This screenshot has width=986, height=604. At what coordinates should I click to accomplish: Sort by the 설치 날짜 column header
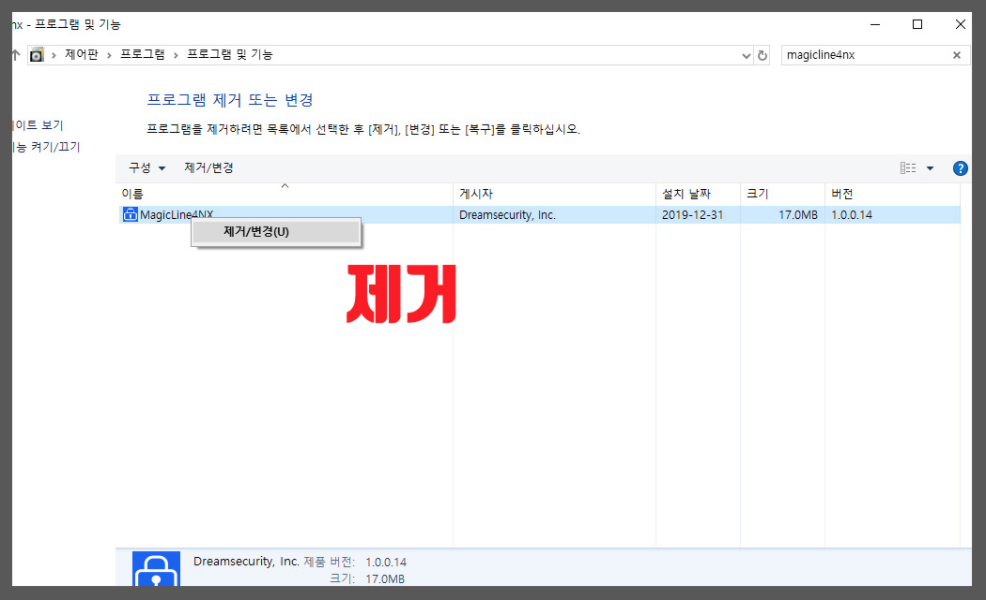(x=698, y=194)
